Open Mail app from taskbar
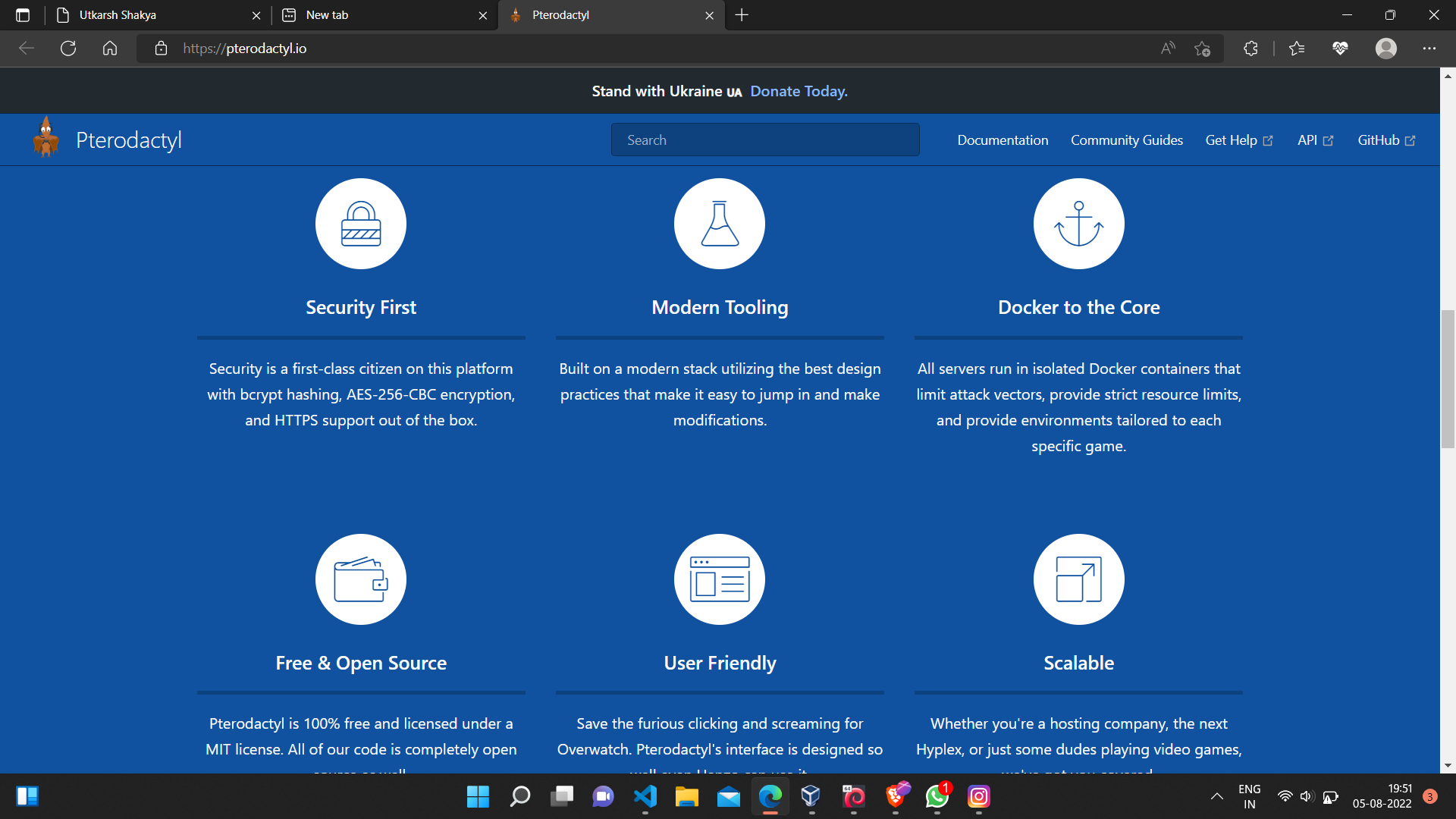1456x819 pixels. [729, 796]
